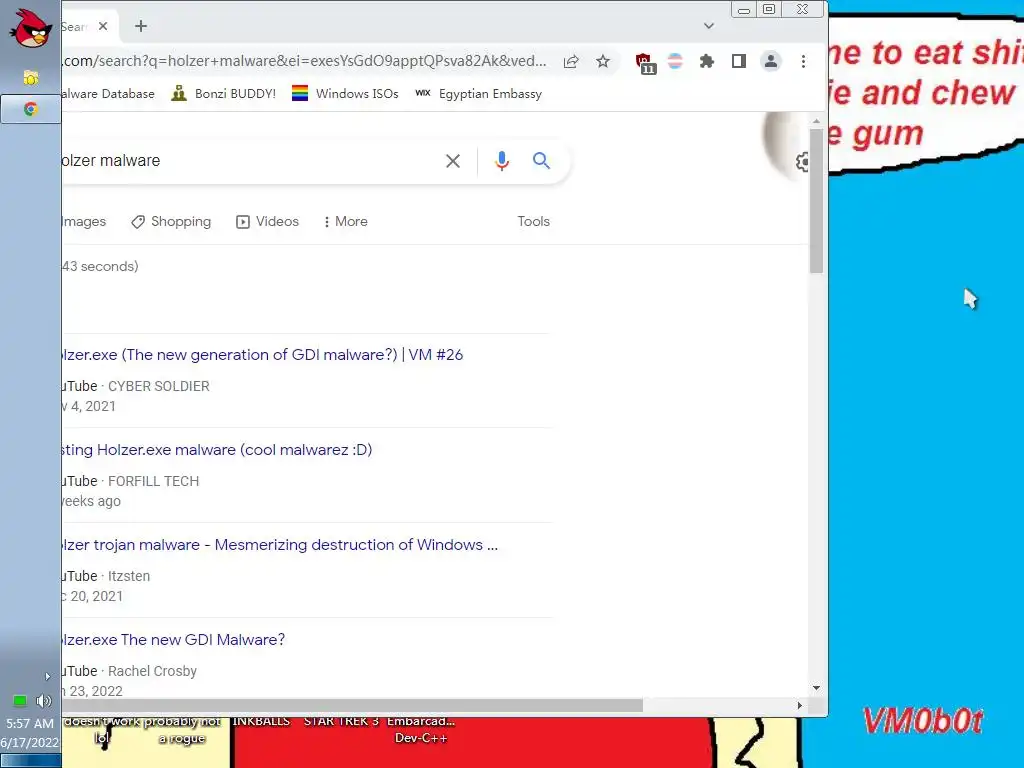Select the INKBALLS desktop icon label

[261, 721]
